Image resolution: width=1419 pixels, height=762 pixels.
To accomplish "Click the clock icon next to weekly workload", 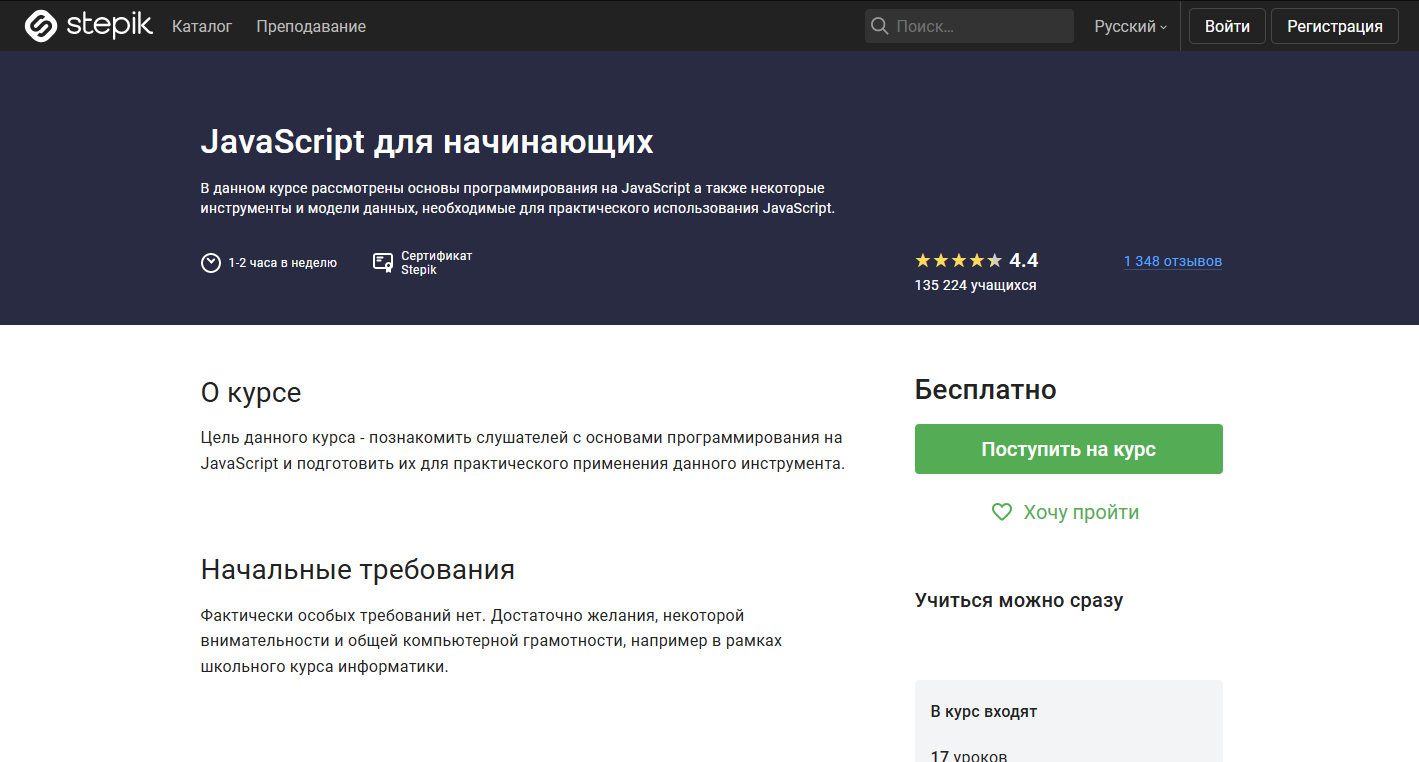I will (x=211, y=262).
